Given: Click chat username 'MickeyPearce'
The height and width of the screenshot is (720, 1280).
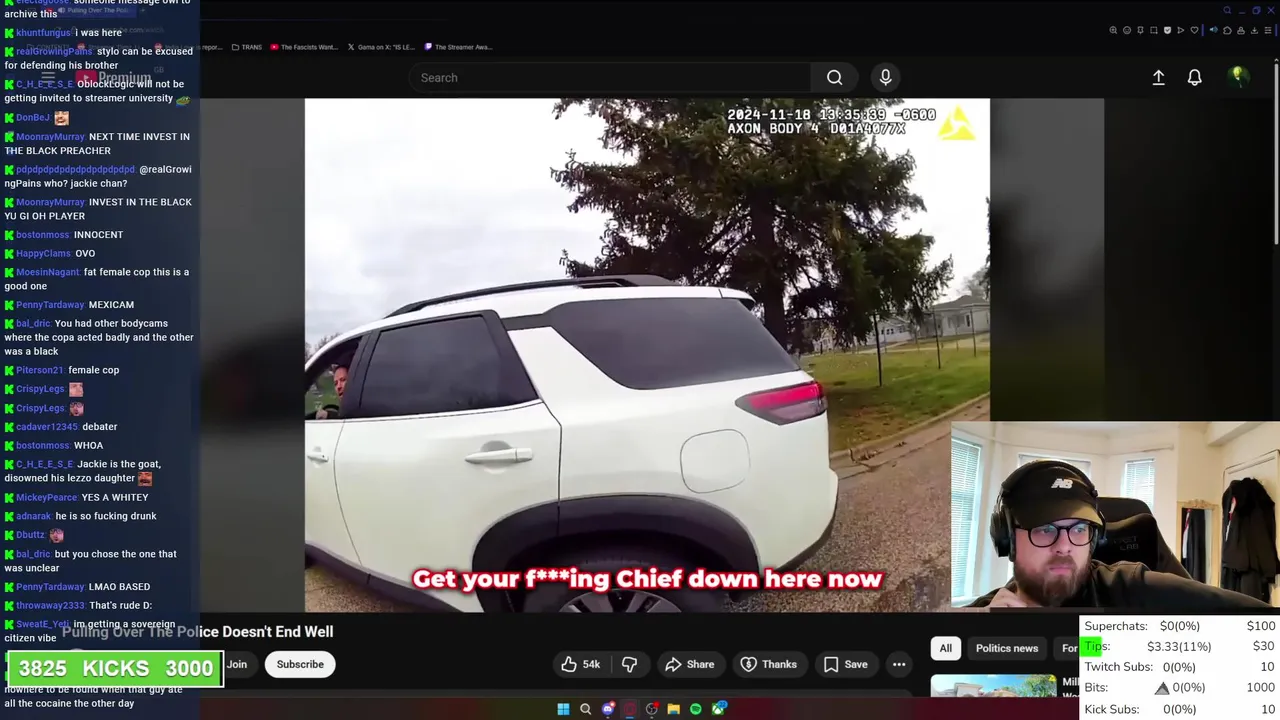Looking at the screenshot, I should (x=47, y=498).
